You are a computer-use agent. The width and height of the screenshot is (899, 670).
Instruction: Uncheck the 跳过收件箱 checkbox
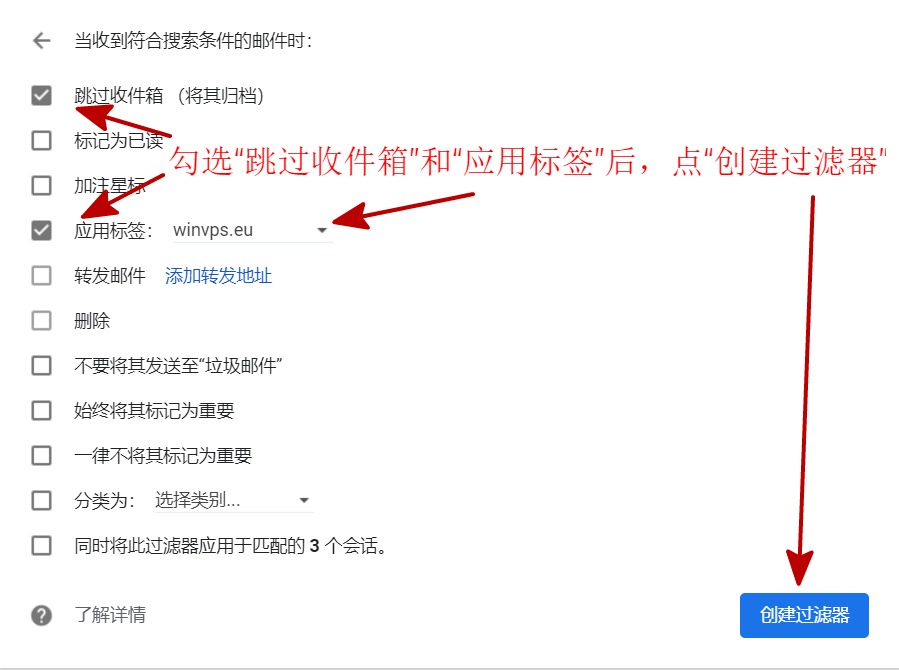pyautogui.click(x=41, y=96)
